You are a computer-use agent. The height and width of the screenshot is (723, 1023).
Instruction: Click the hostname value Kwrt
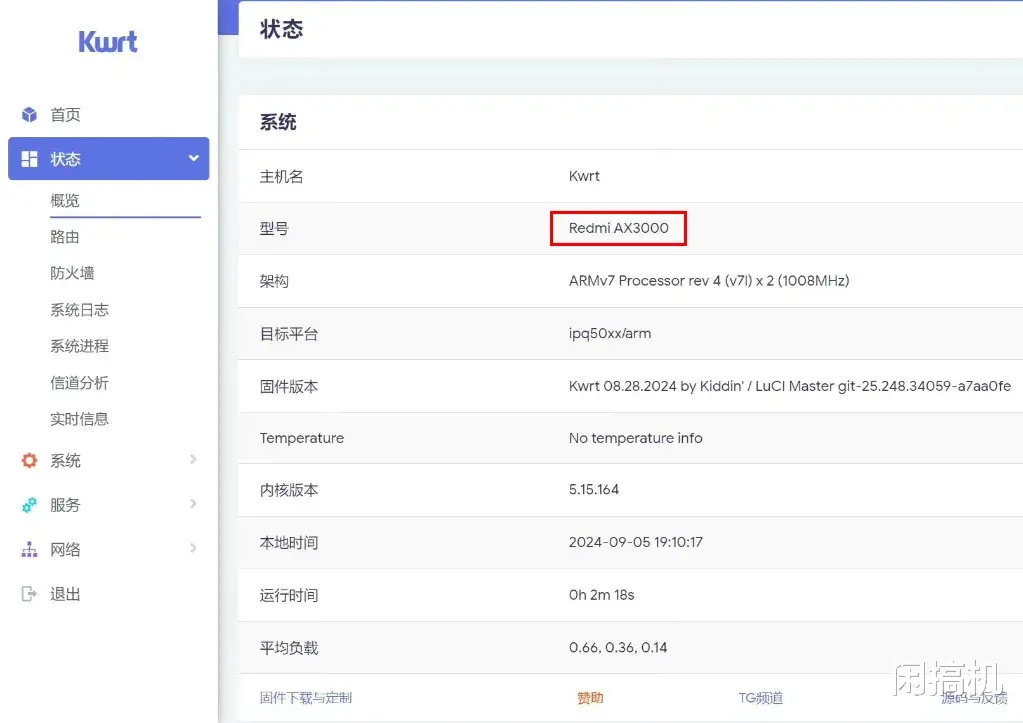(x=584, y=176)
